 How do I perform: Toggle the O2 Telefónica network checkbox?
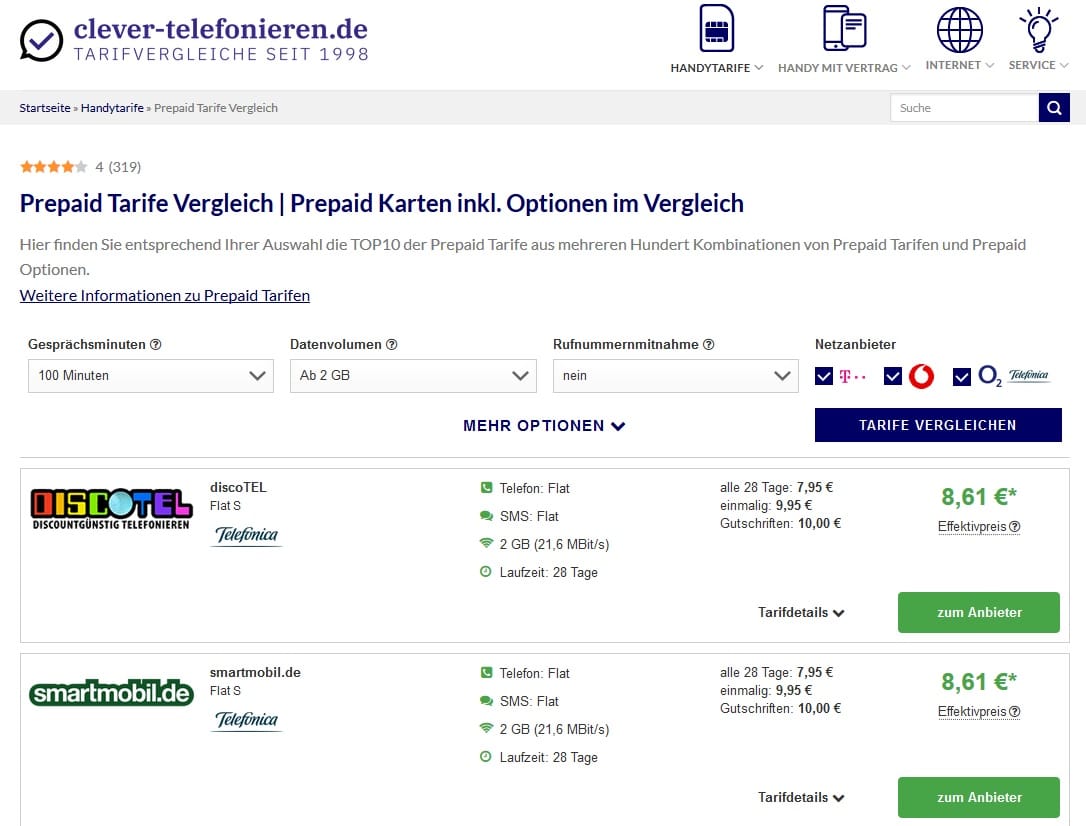tap(961, 377)
